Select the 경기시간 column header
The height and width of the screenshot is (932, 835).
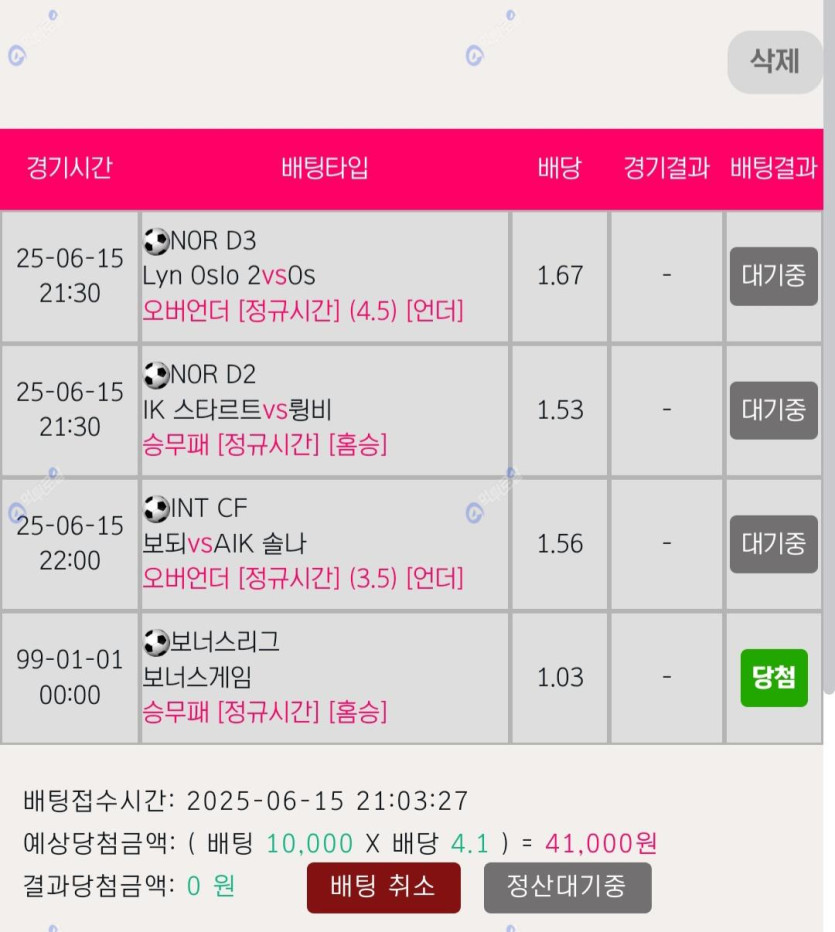pos(70,168)
